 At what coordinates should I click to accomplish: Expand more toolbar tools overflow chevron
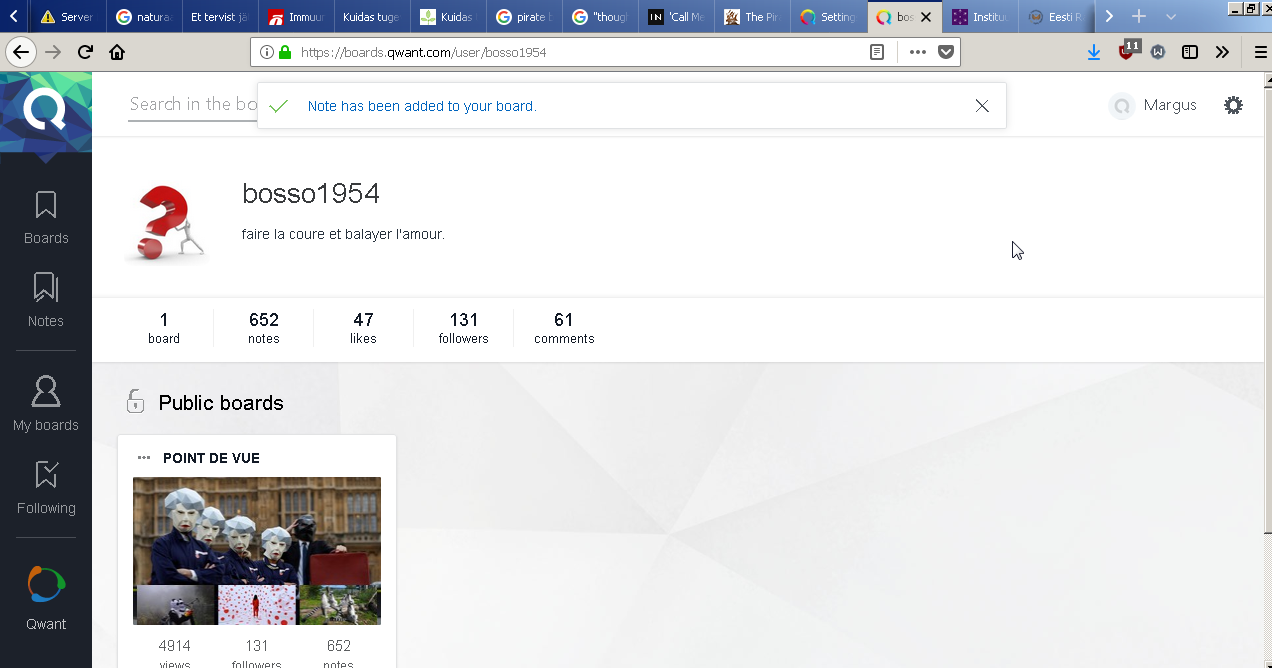[x=1222, y=52]
